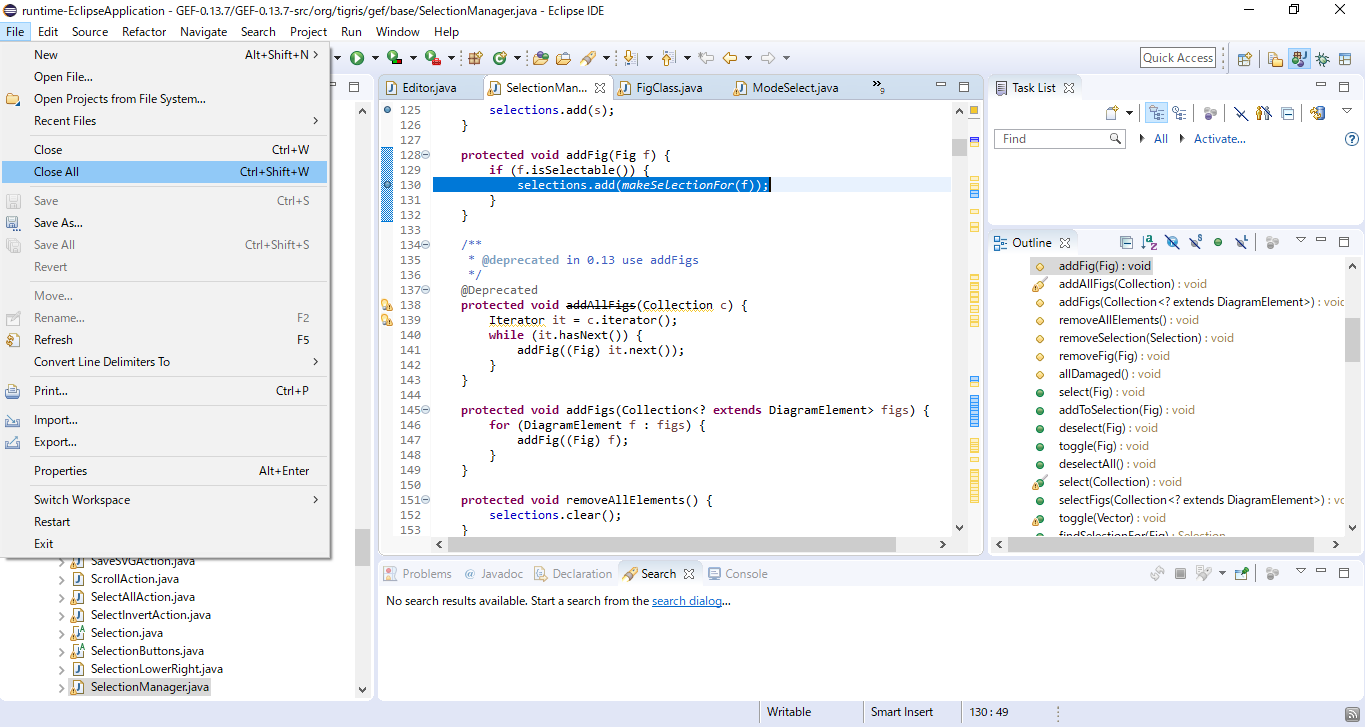Switch to the Console tab
Screen dimensions: 1365x727
point(737,574)
